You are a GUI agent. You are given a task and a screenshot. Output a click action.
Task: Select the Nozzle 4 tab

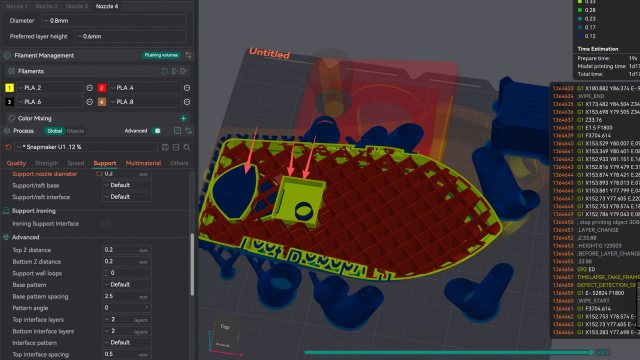tap(107, 6)
